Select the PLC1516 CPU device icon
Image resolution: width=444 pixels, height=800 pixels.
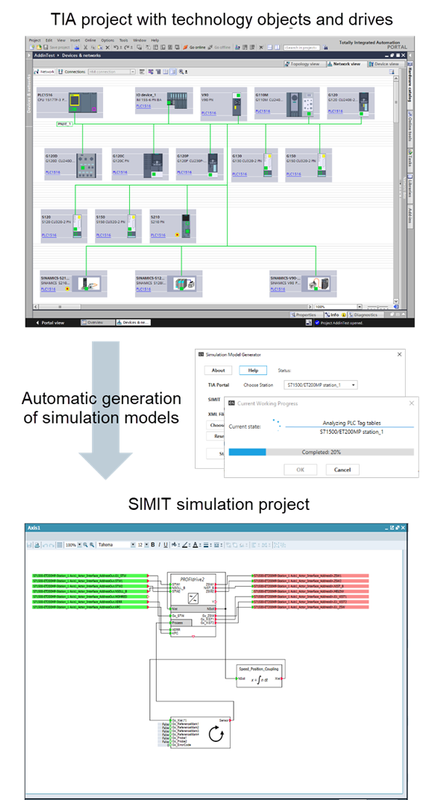[84, 103]
